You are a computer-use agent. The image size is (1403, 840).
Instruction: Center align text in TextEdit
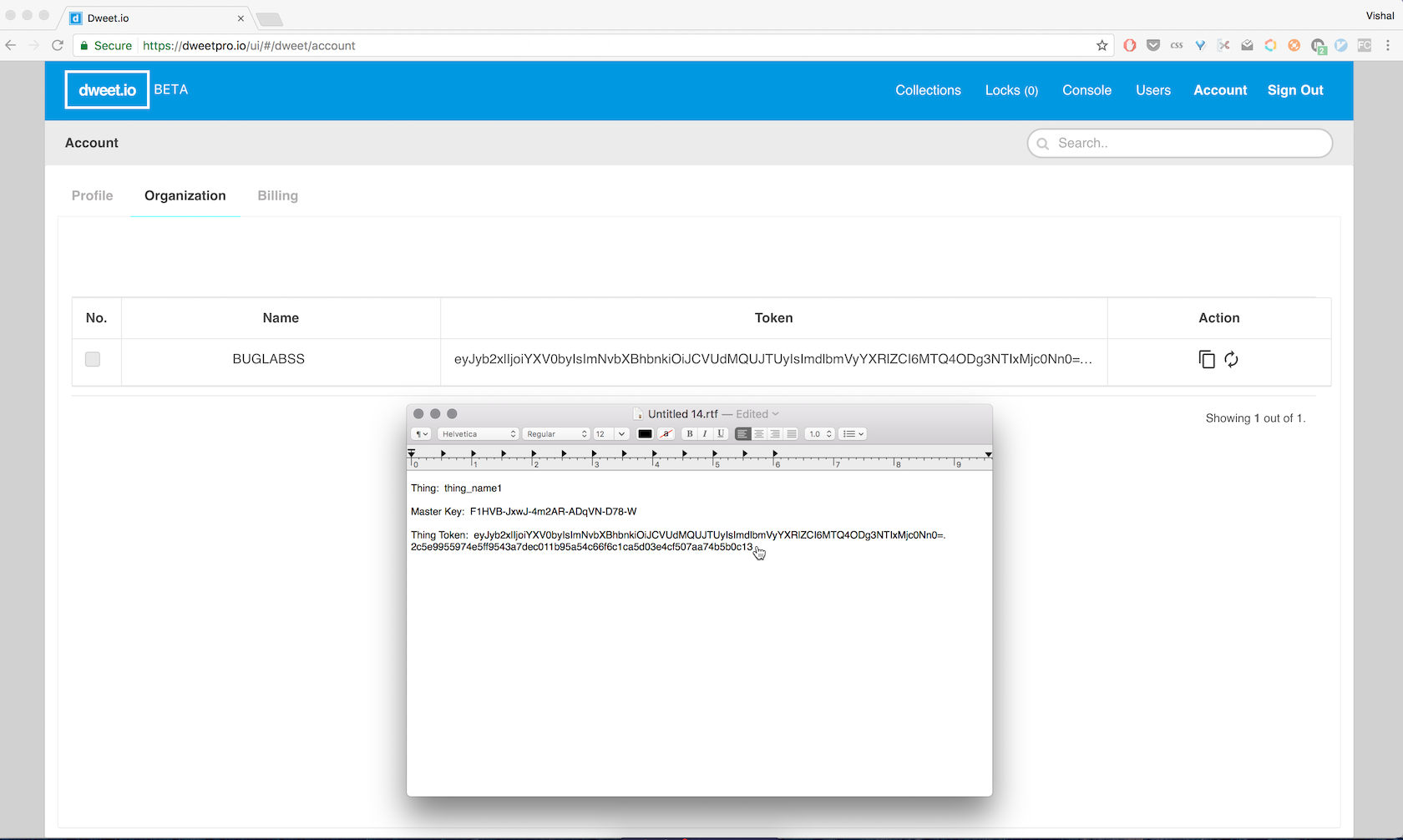click(759, 434)
